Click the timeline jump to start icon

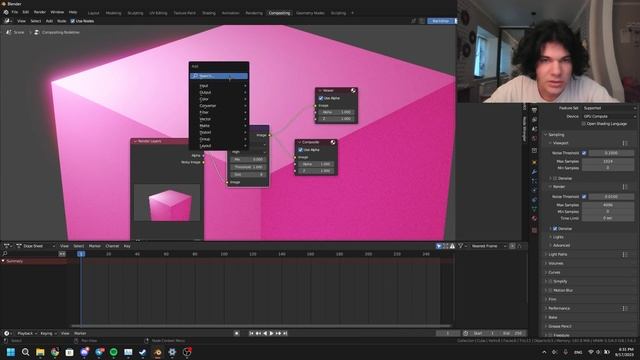click(251, 333)
